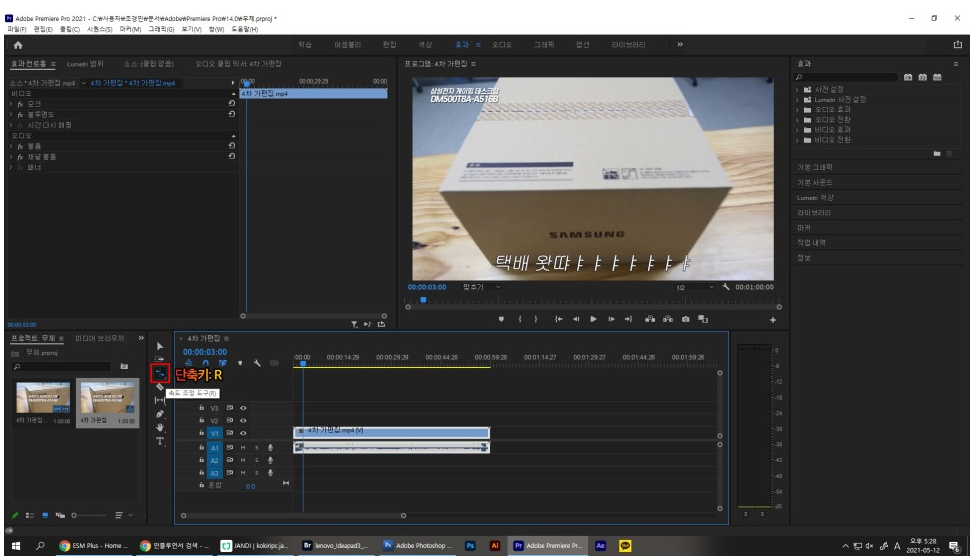Step back one frame in Program monitor

[576, 319]
